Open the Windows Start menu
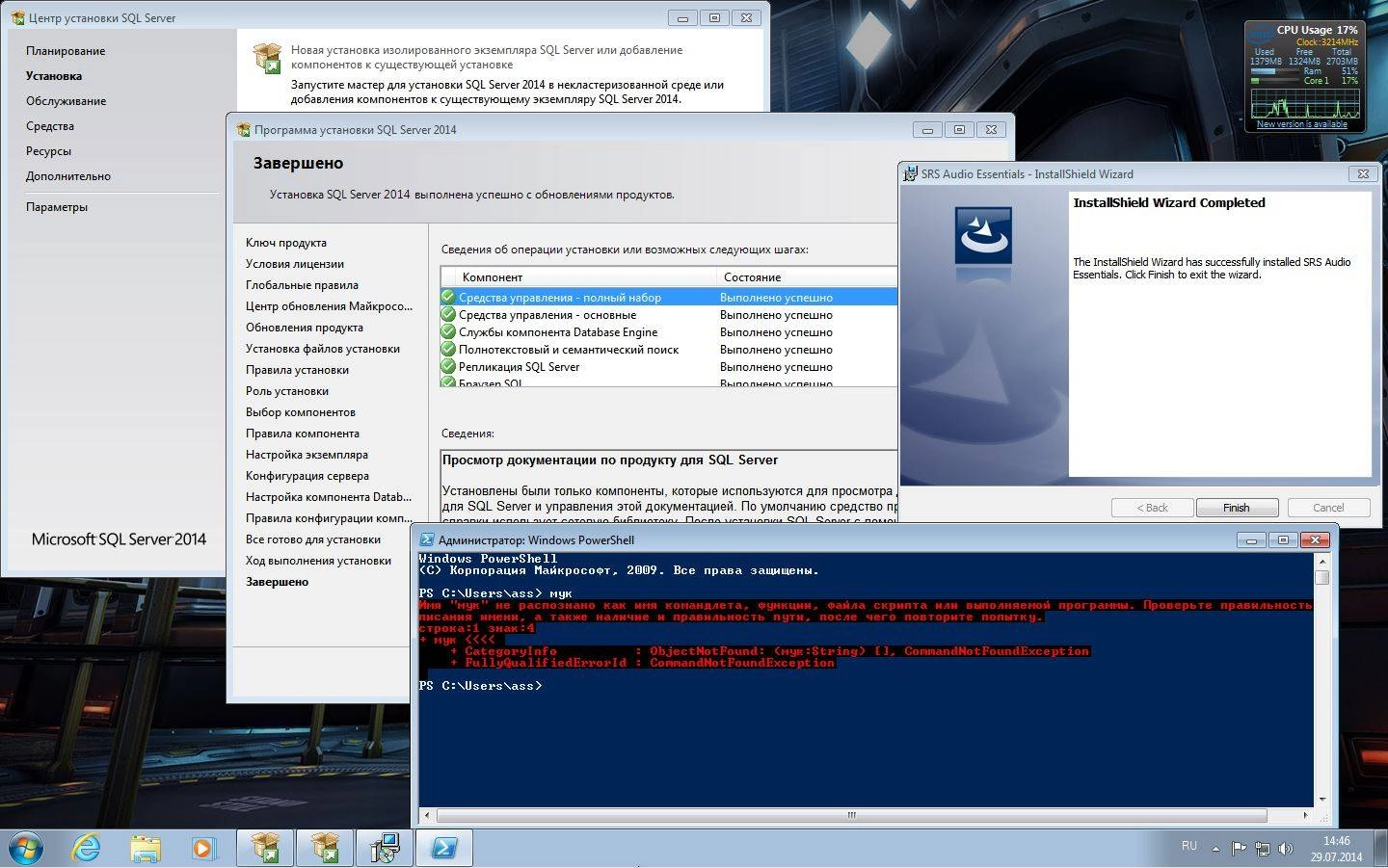Image resolution: width=1388 pixels, height=868 pixels. 26,848
